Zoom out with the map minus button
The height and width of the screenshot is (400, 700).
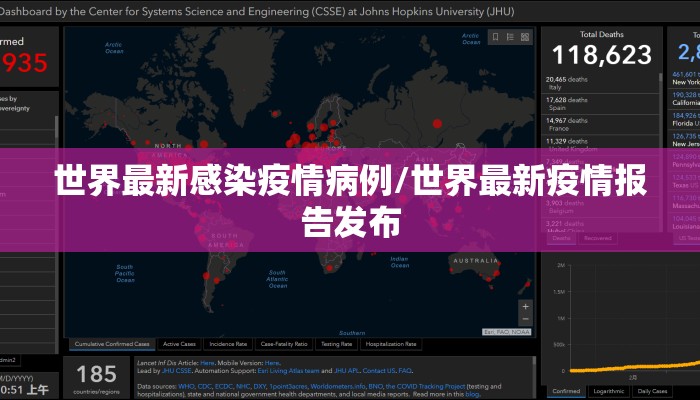pyautogui.click(x=525, y=319)
